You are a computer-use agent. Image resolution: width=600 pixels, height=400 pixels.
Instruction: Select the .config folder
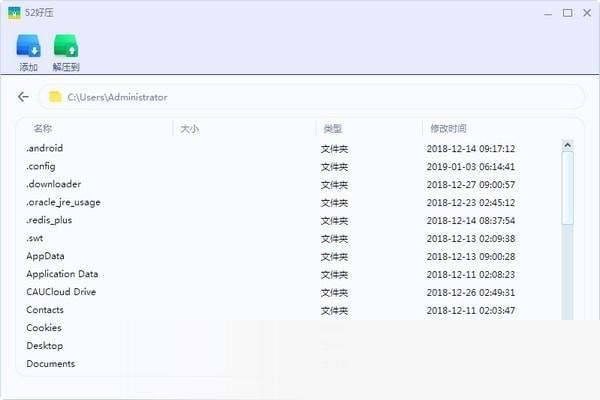coord(41,167)
